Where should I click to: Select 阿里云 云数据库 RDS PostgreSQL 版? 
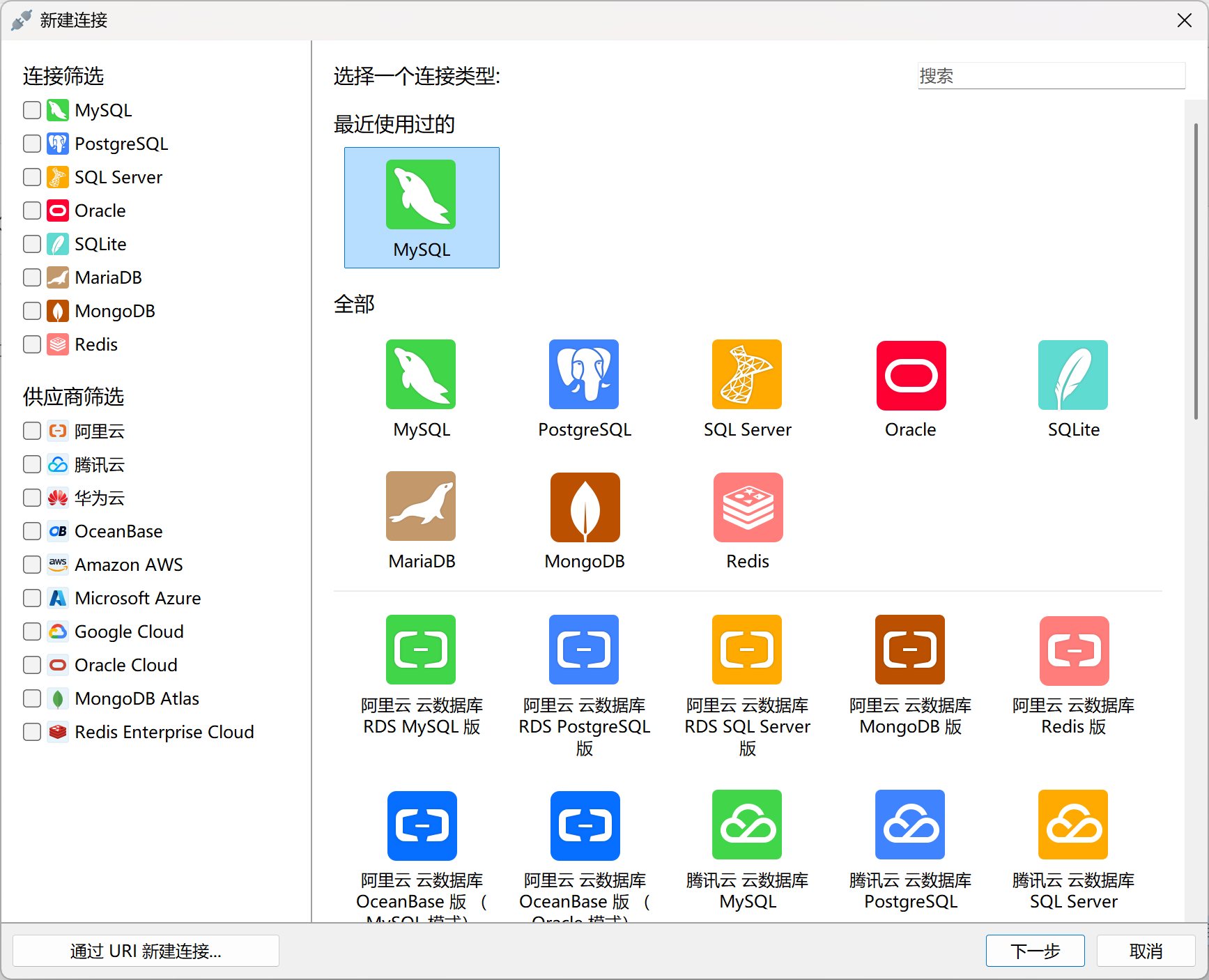584,686
